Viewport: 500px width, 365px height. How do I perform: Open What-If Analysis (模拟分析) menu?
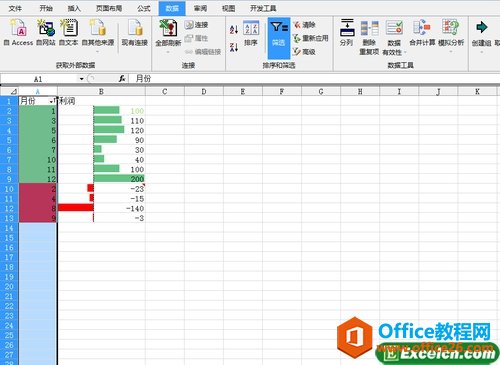point(451,35)
